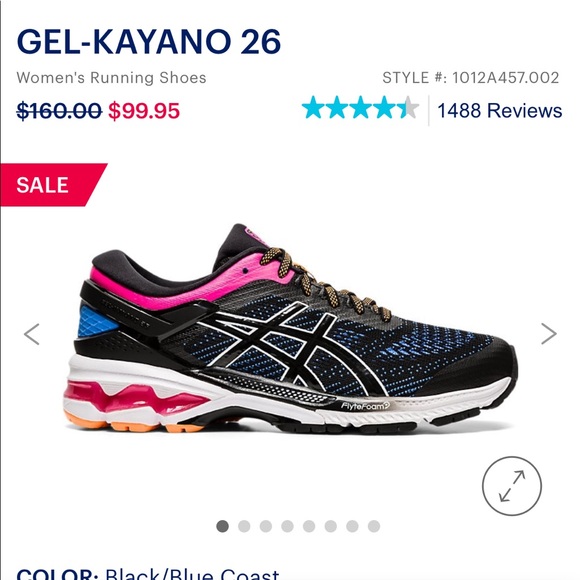Click the $99.95 sale price

click(x=144, y=111)
